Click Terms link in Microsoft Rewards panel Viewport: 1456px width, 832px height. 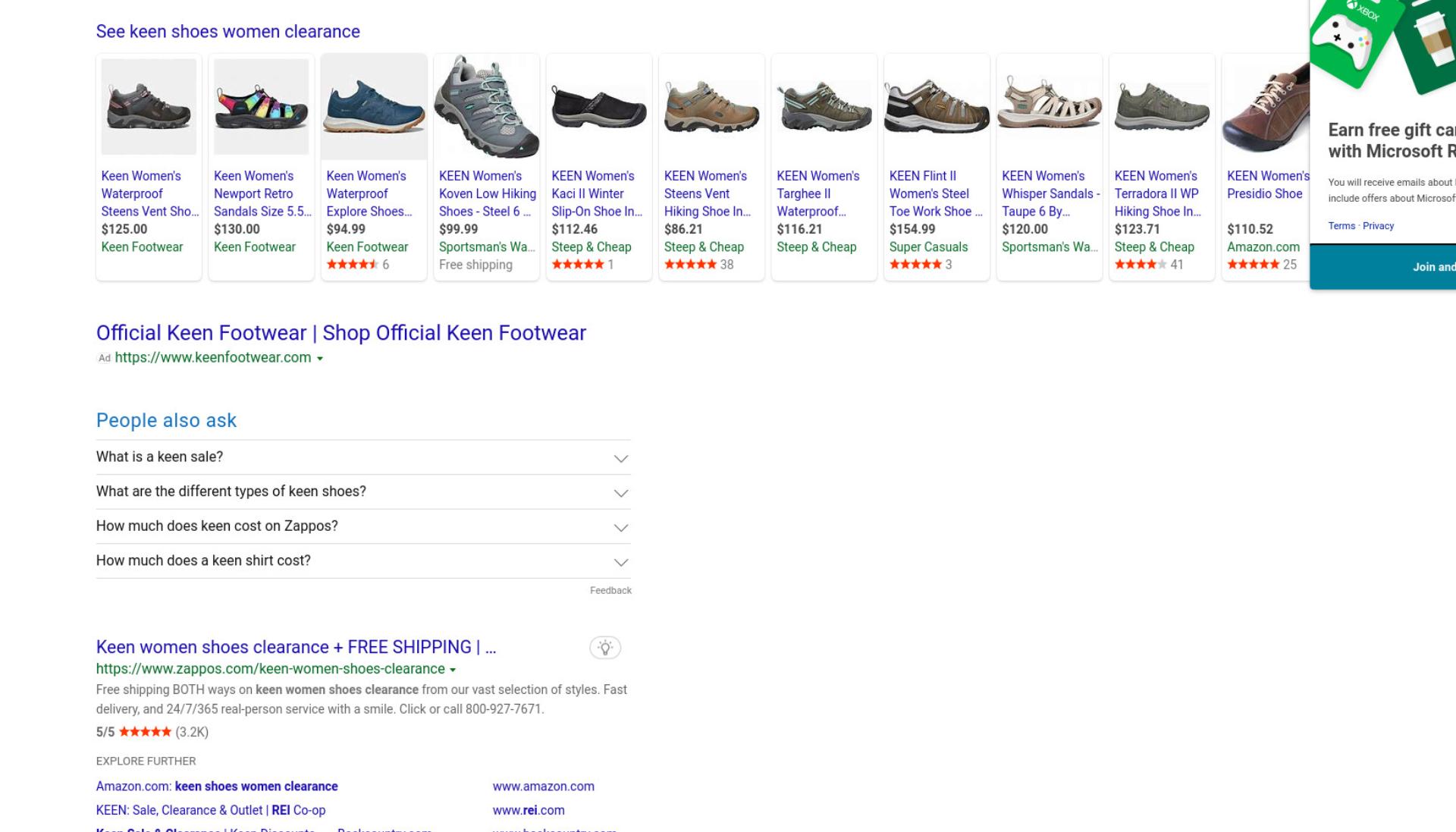click(x=1341, y=226)
